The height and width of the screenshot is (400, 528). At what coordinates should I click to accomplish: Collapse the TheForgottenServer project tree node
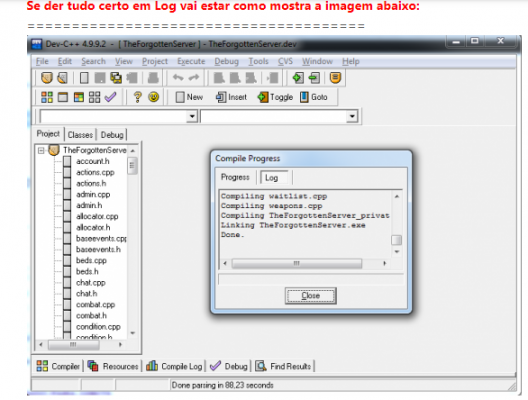[x=41, y=150]
